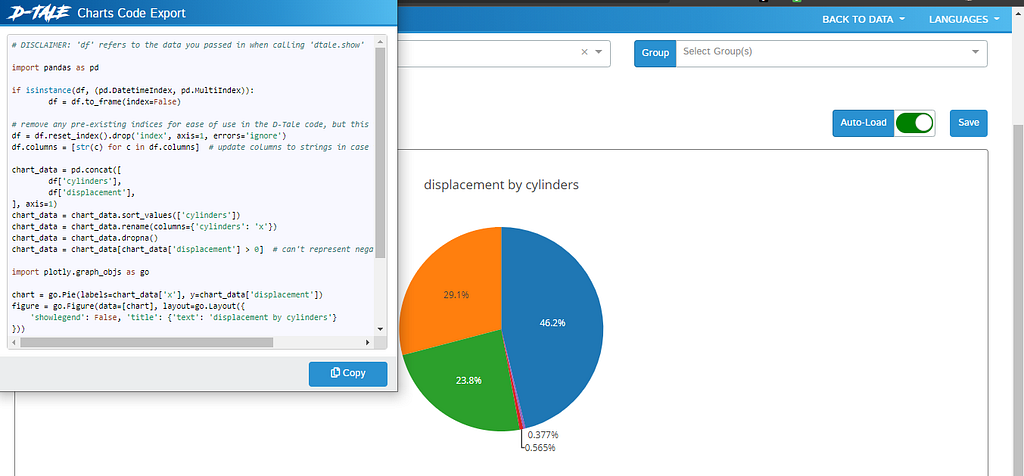Click the horizontal scrollbar's right arrow
1024x476 pixels.
coord(368,342)
